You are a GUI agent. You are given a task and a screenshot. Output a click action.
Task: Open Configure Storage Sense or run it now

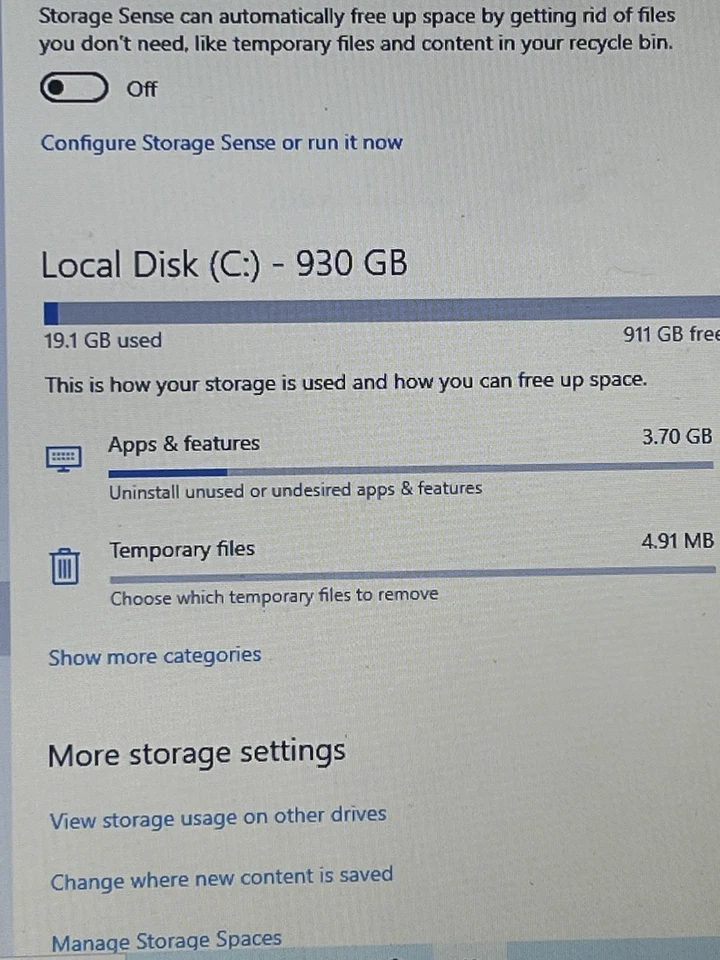click(221, 143)
